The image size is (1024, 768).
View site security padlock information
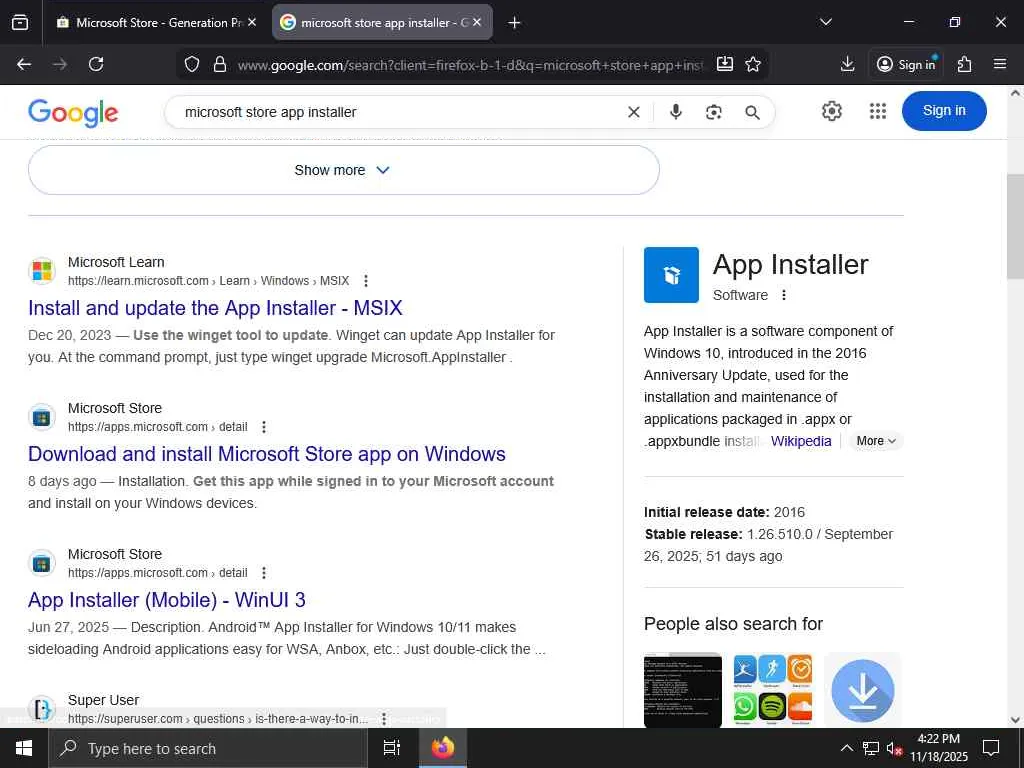[x=220, y=64]
